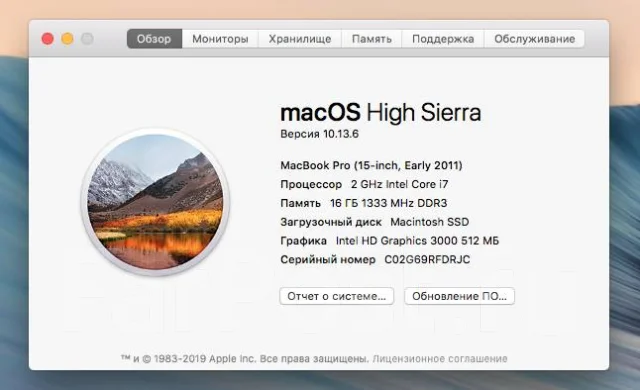Click the 16 ГБ 1333 MHz DDR3 value
The height and width of the screenshot is (390, 640).
[x=389, y=203]
